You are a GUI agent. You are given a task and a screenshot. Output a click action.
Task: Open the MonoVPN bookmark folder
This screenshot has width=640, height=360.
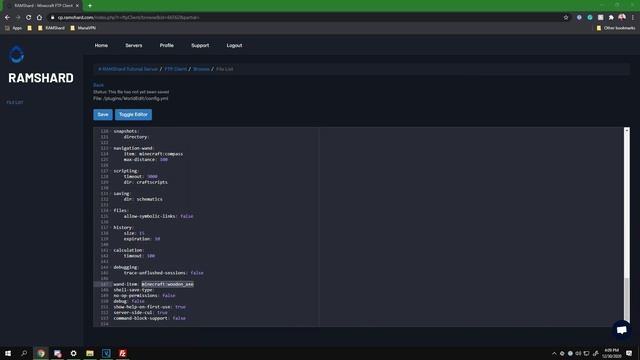tap(83, 28)
